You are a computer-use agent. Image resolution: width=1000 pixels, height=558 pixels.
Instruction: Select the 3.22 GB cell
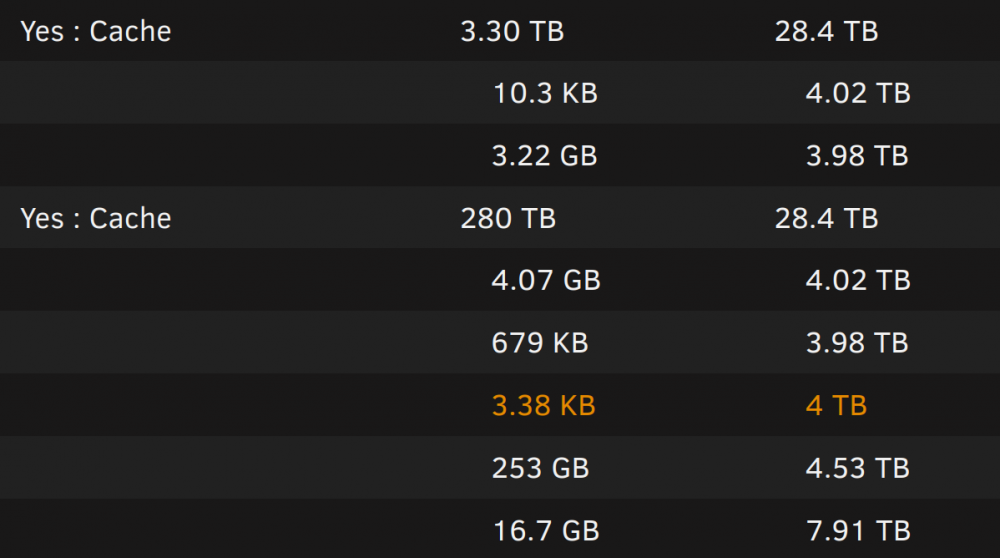coord(544,156)
